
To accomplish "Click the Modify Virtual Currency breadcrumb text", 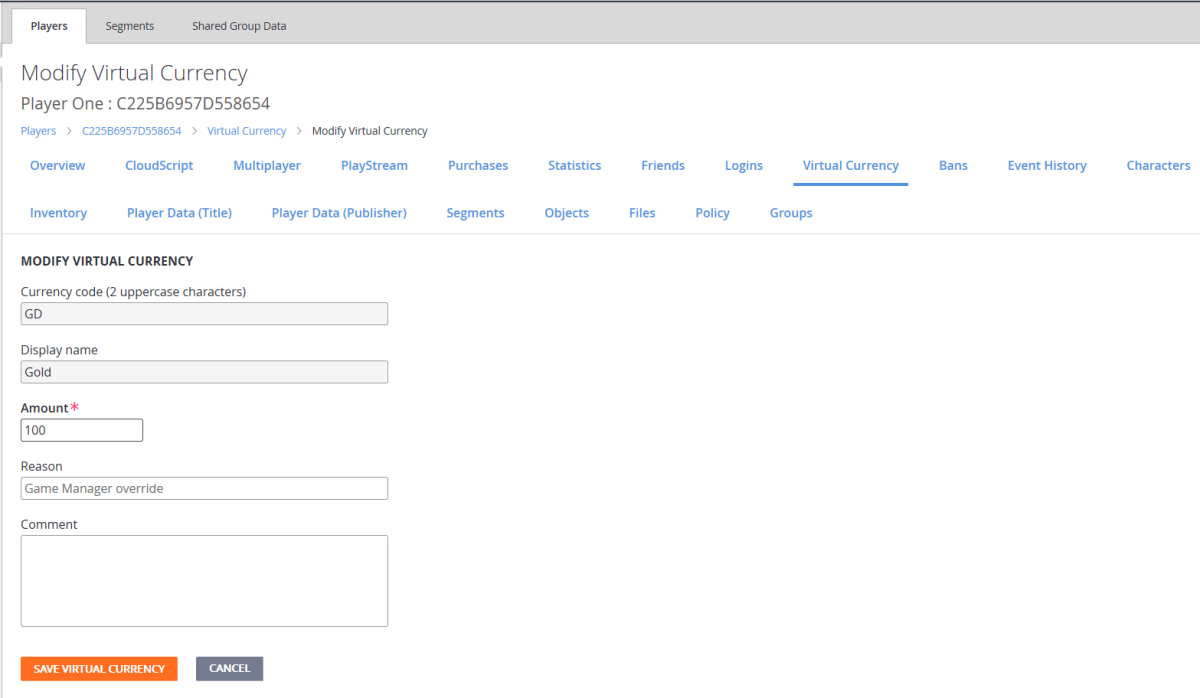I will click(x=370, y=131).
